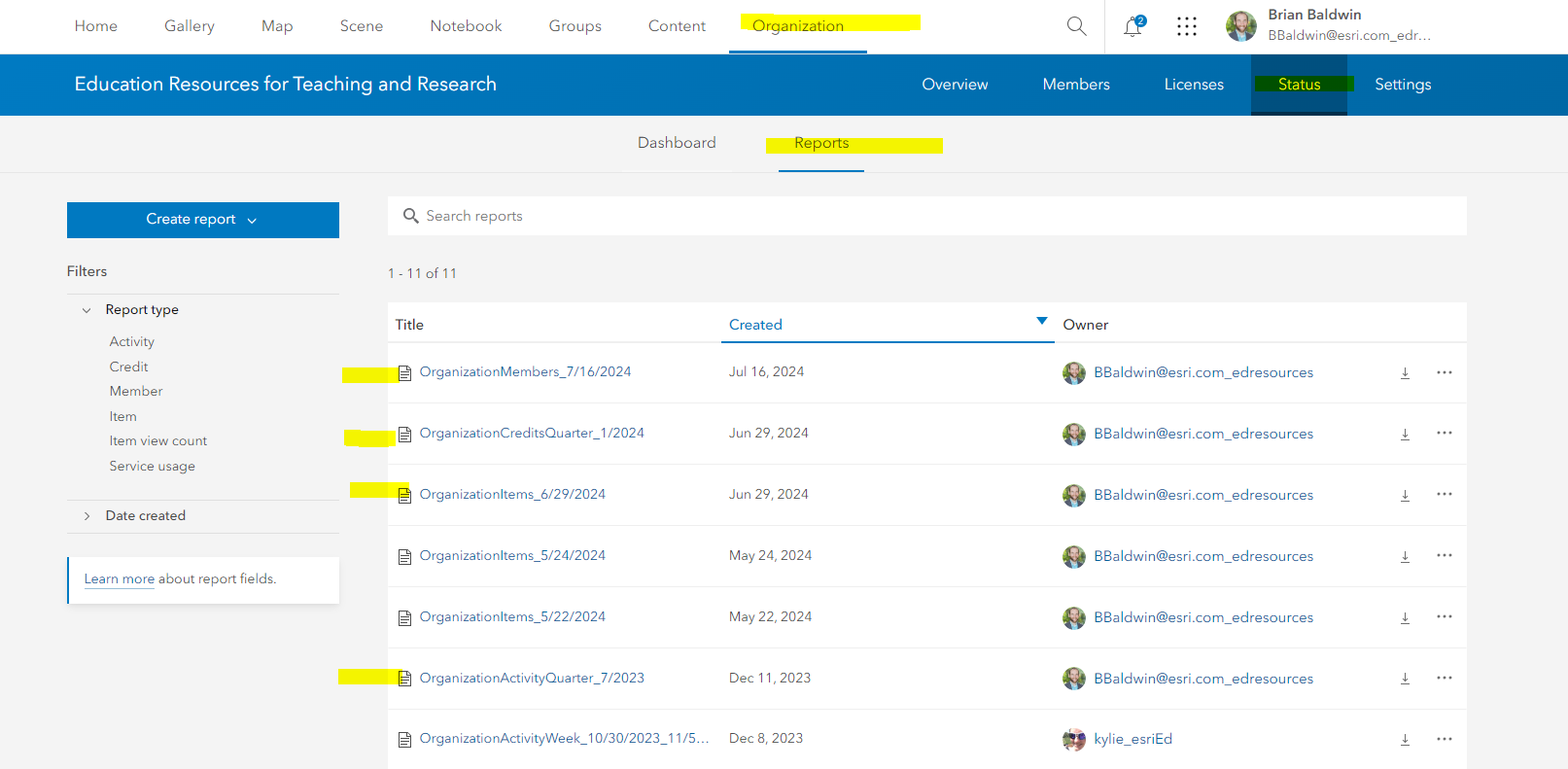Image resolution: width=1568 pixels, height=769 pixels.
Task: Click the Search reports field
Action: coord(927,216)
